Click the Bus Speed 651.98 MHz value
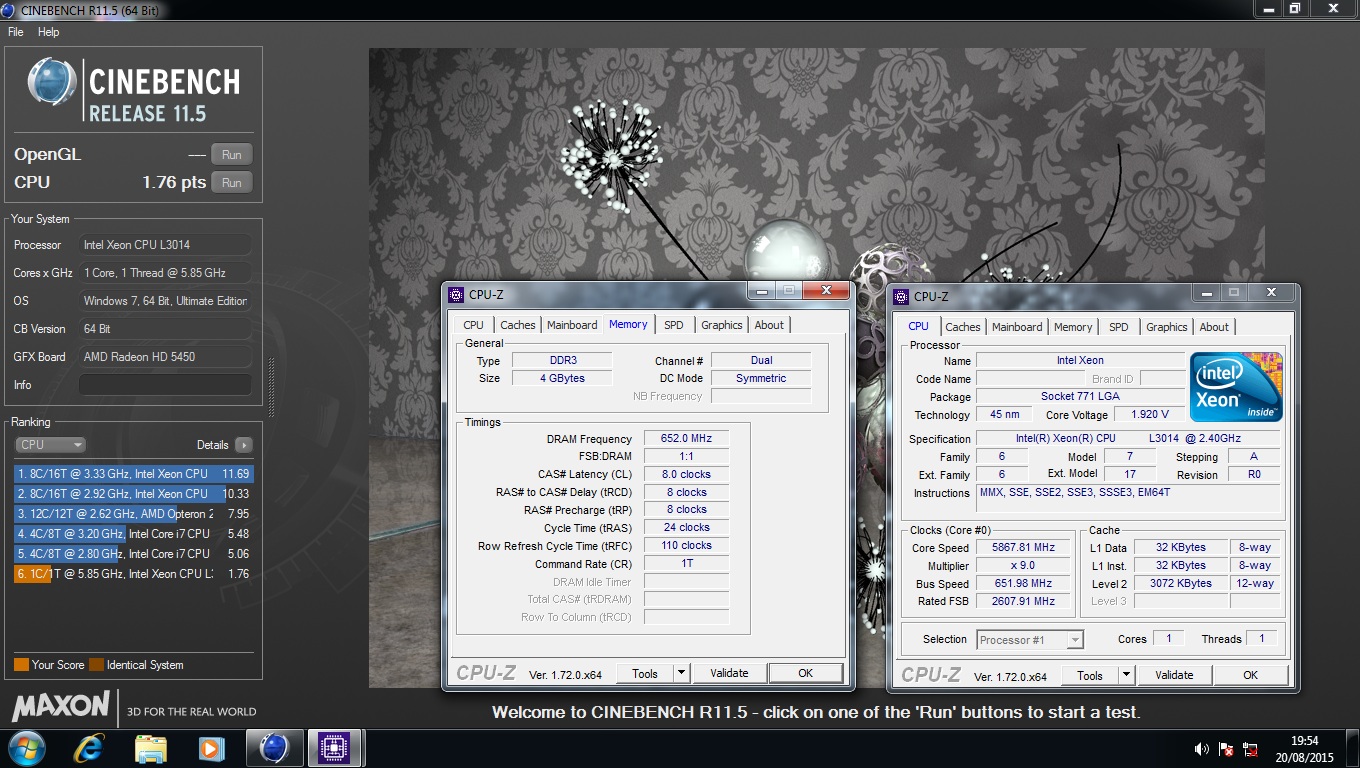Screen dimensions: 1360x768 point(1025,584)
